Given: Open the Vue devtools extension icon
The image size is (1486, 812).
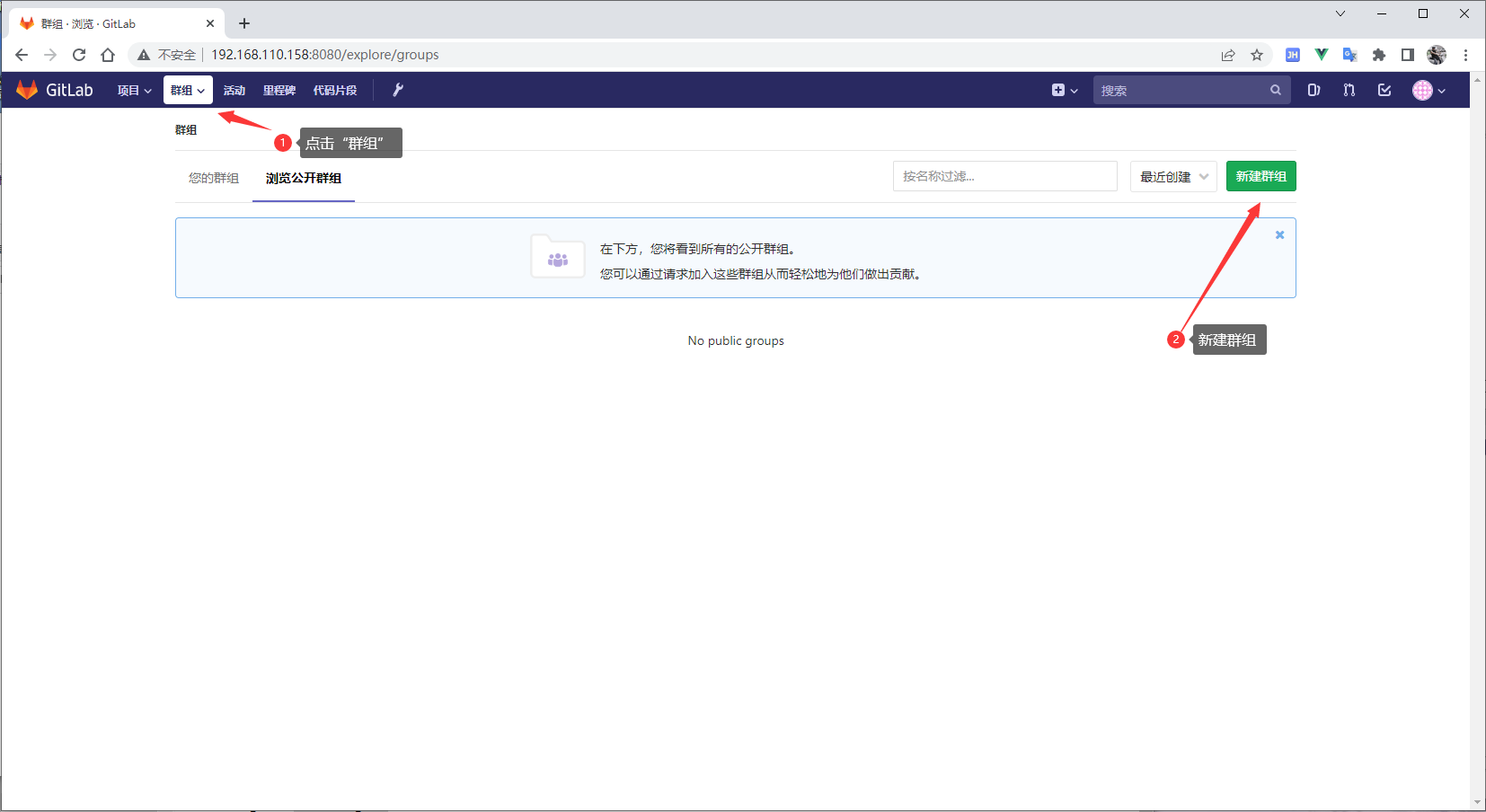Looking at the screenshot, I should coord(1322,55).
